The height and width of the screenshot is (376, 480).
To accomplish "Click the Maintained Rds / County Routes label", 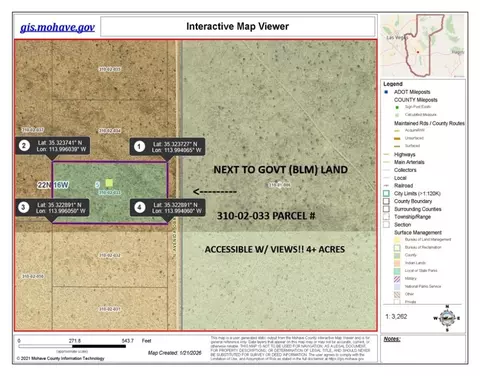I will click(429, 123).
